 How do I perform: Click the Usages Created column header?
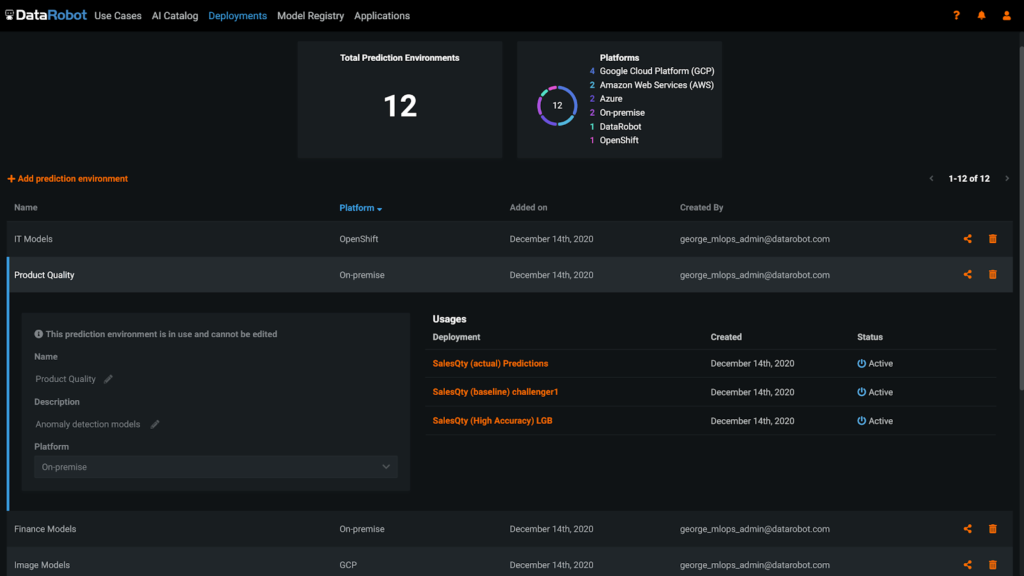pyautogui.click(x=726, y=337)
